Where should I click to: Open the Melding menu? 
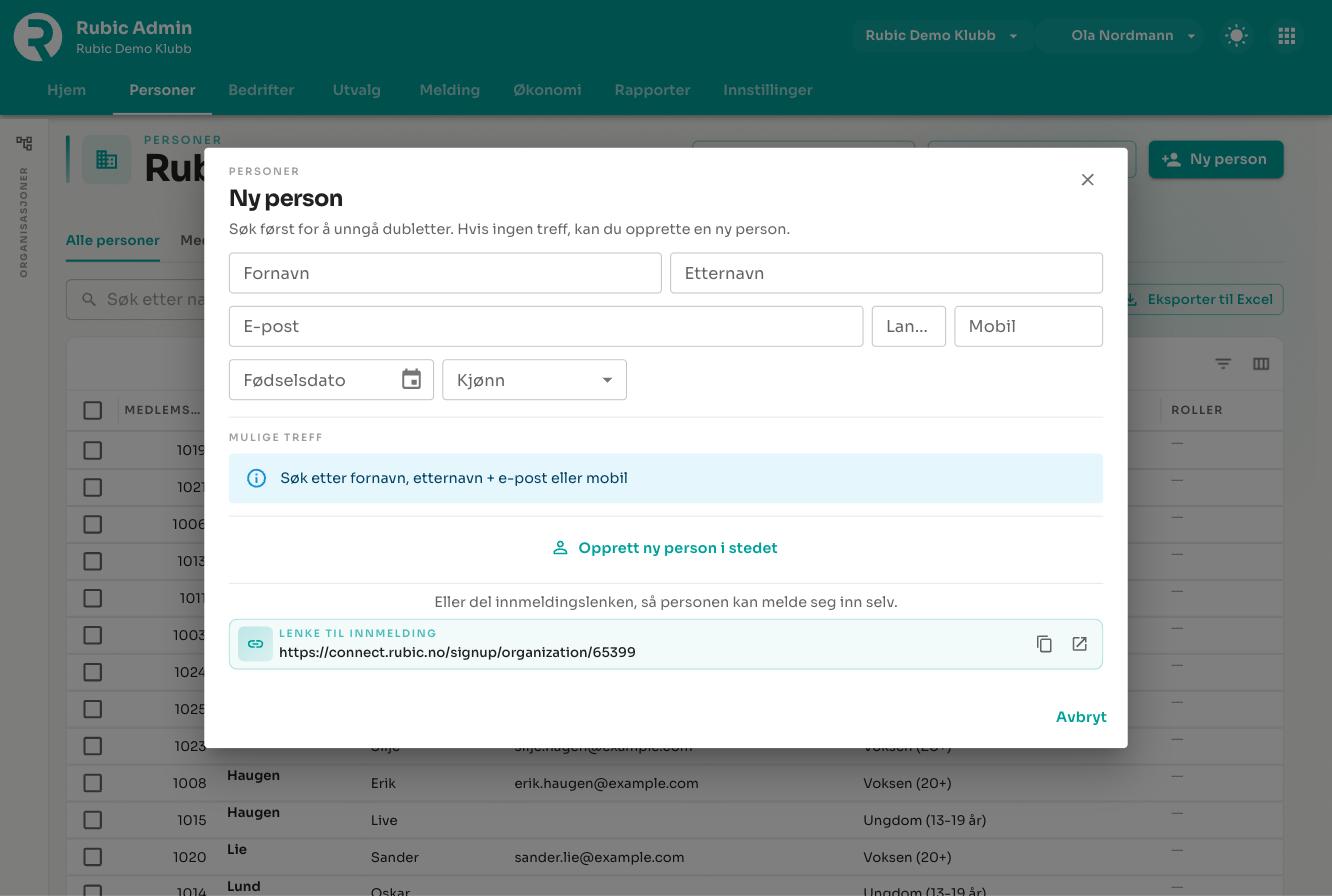(x=450, y=90)
